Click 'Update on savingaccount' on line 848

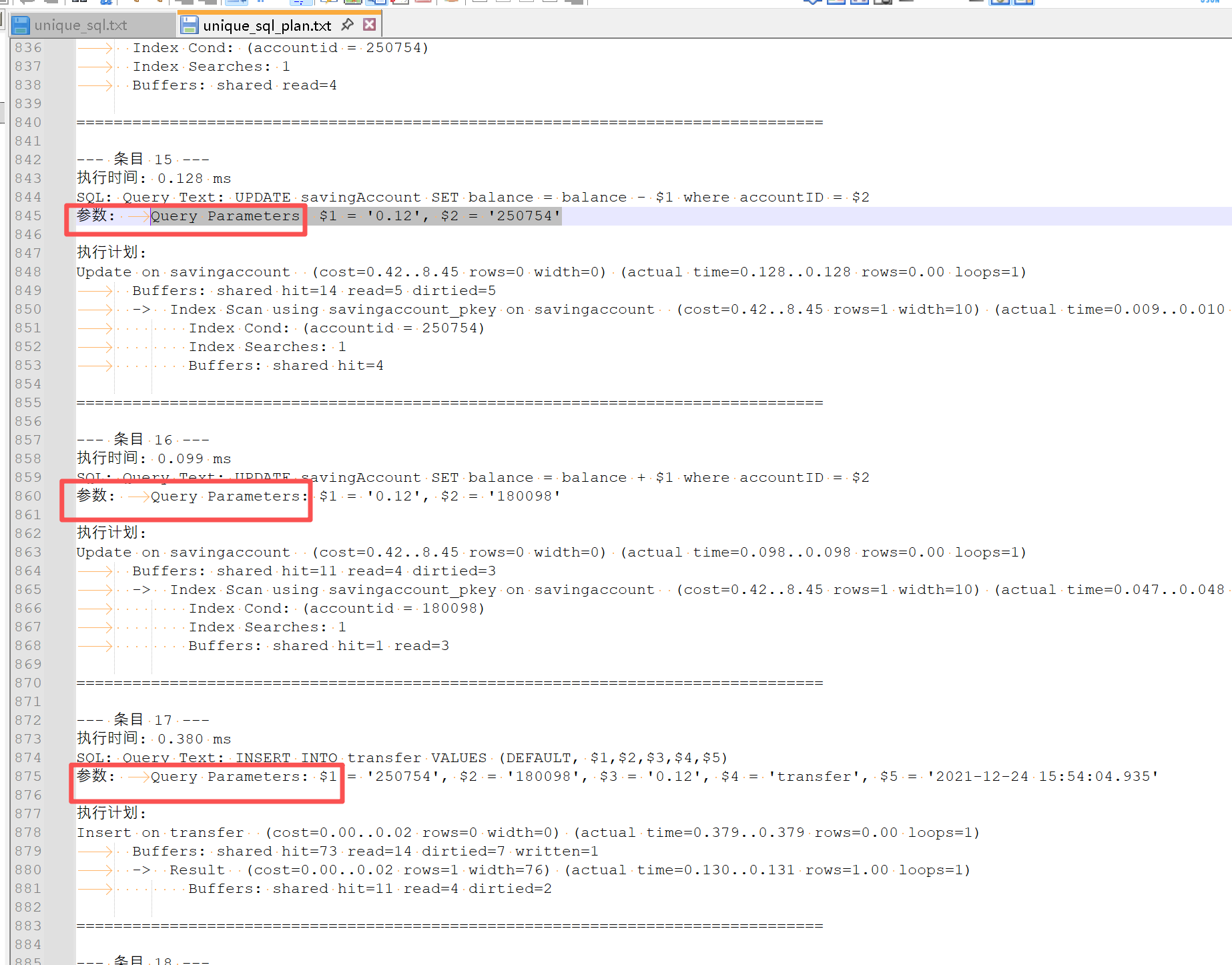tap(183, 272)
